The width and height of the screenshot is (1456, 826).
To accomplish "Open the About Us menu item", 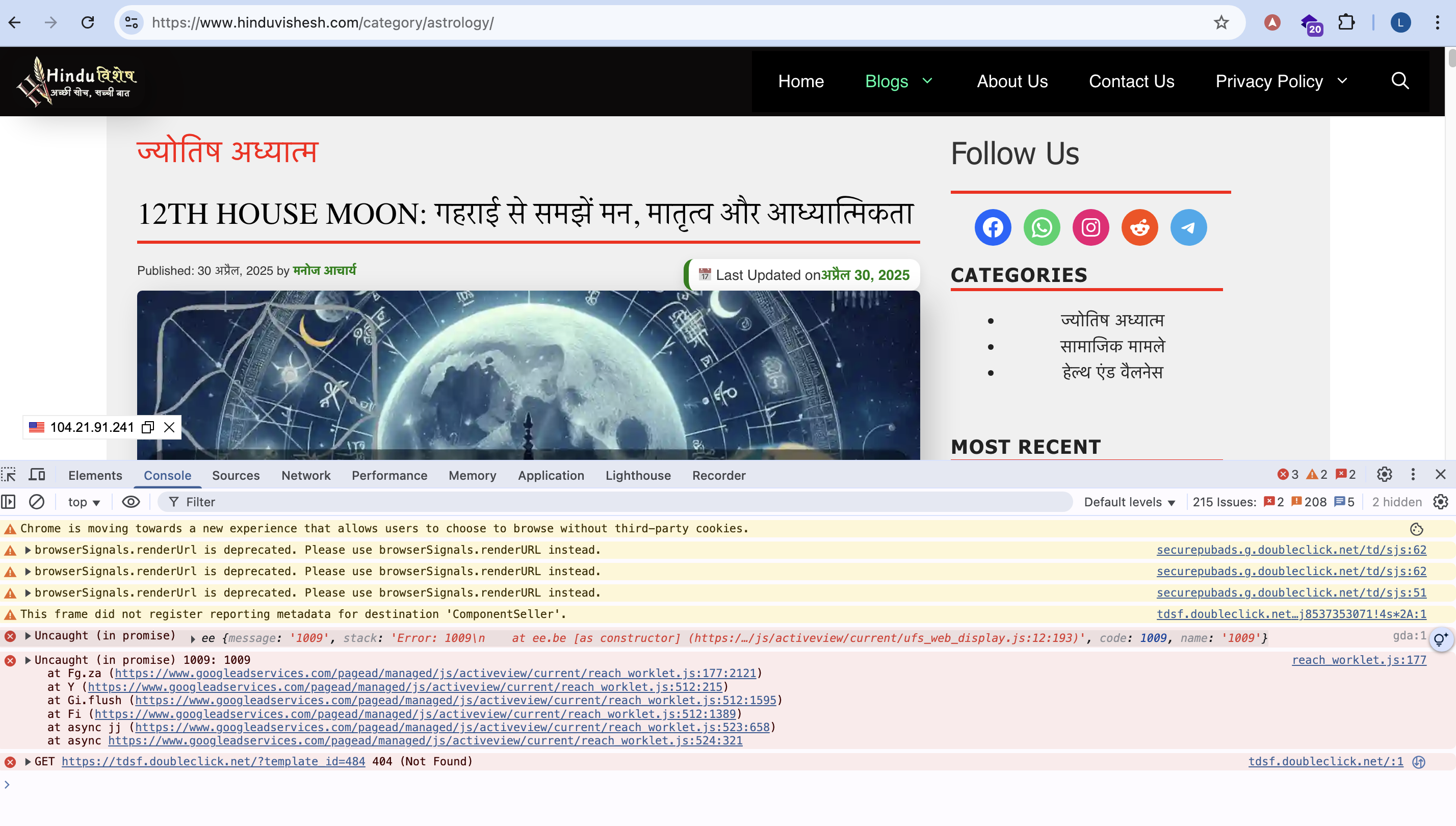I will 1012,81.
